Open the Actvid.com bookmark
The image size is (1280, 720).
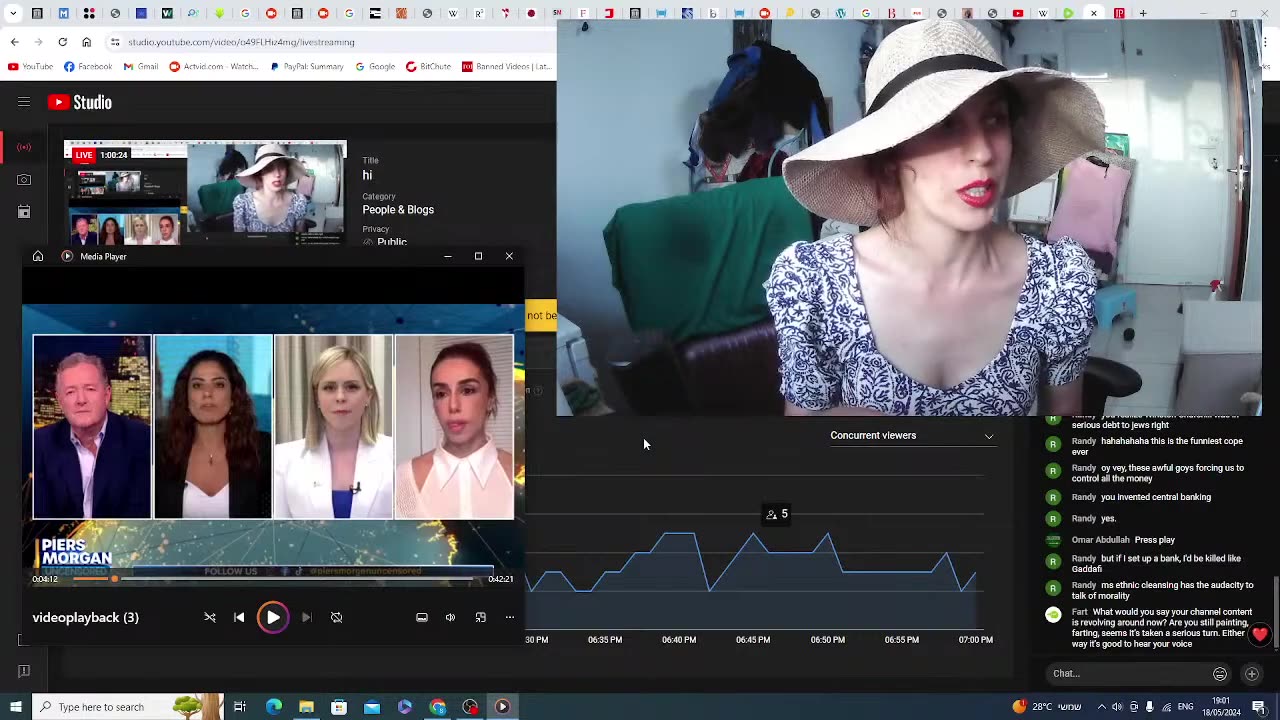215,67
